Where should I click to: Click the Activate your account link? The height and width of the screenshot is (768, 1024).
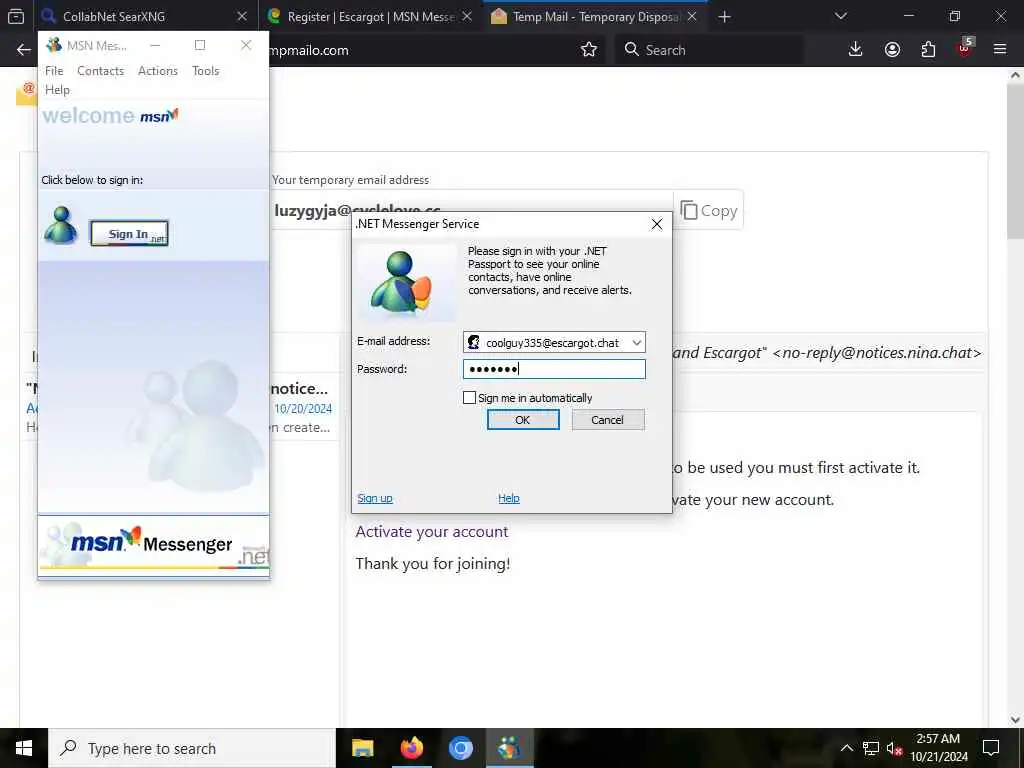[432, 532]
